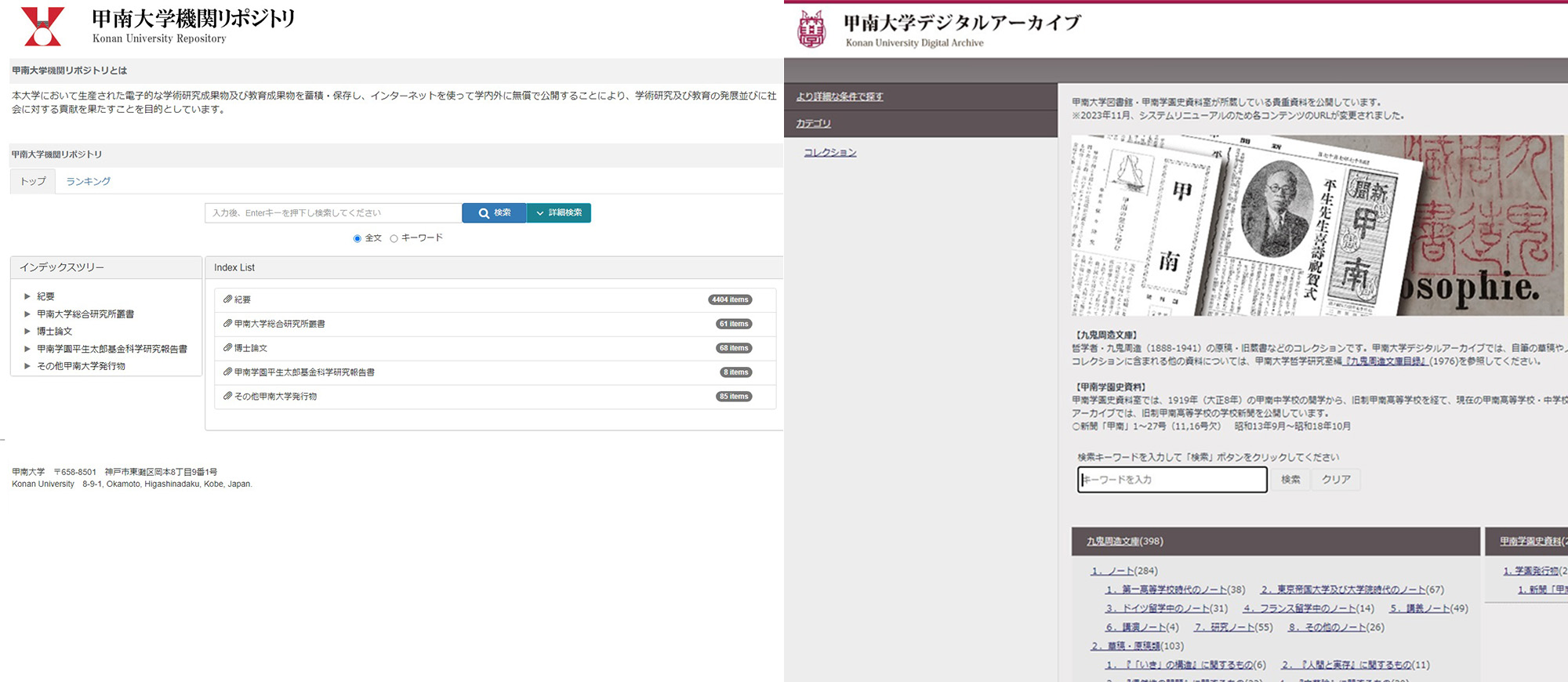Click the Konan University Repository logo

click(x=42, y=27)
